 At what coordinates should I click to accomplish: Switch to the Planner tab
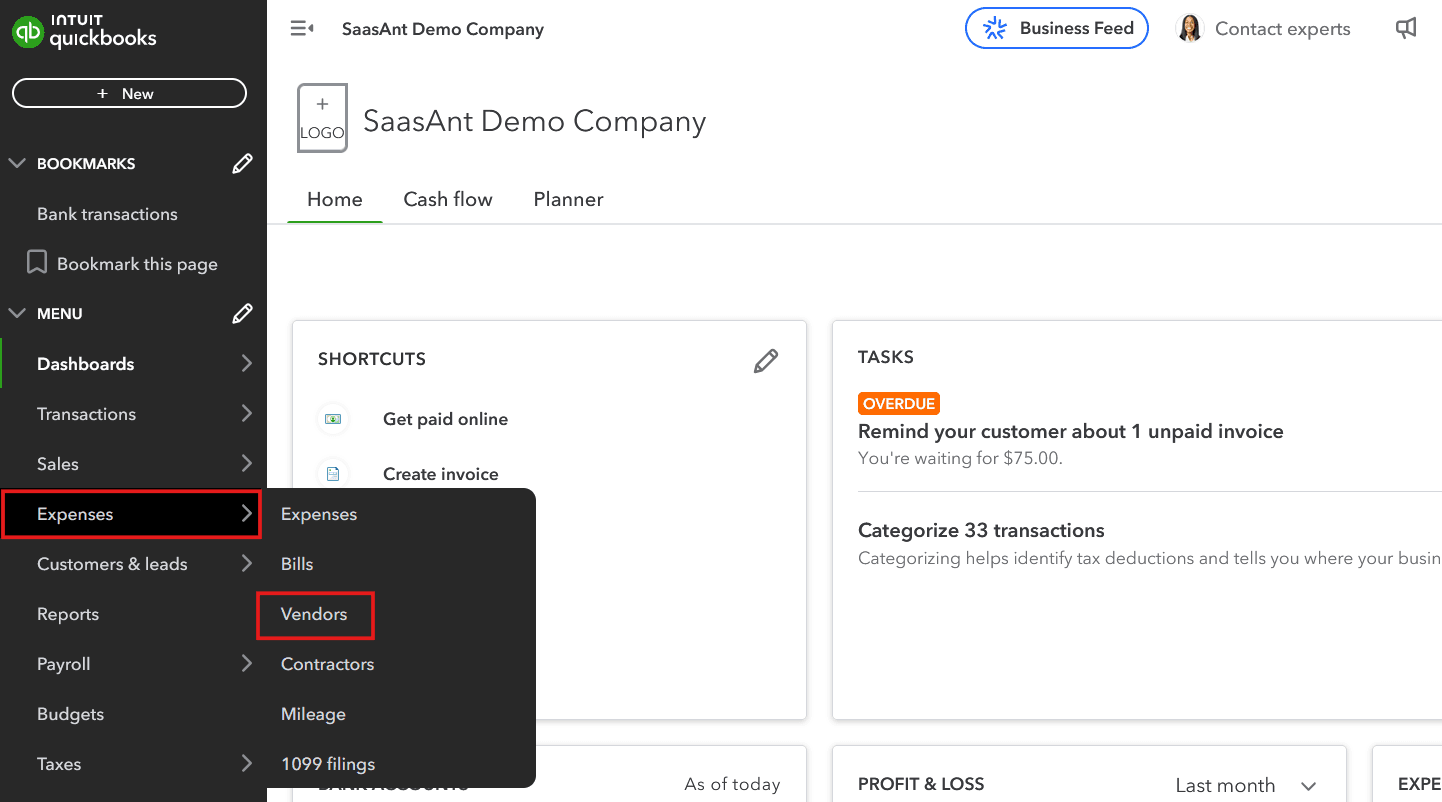click(x=568, y=199)
